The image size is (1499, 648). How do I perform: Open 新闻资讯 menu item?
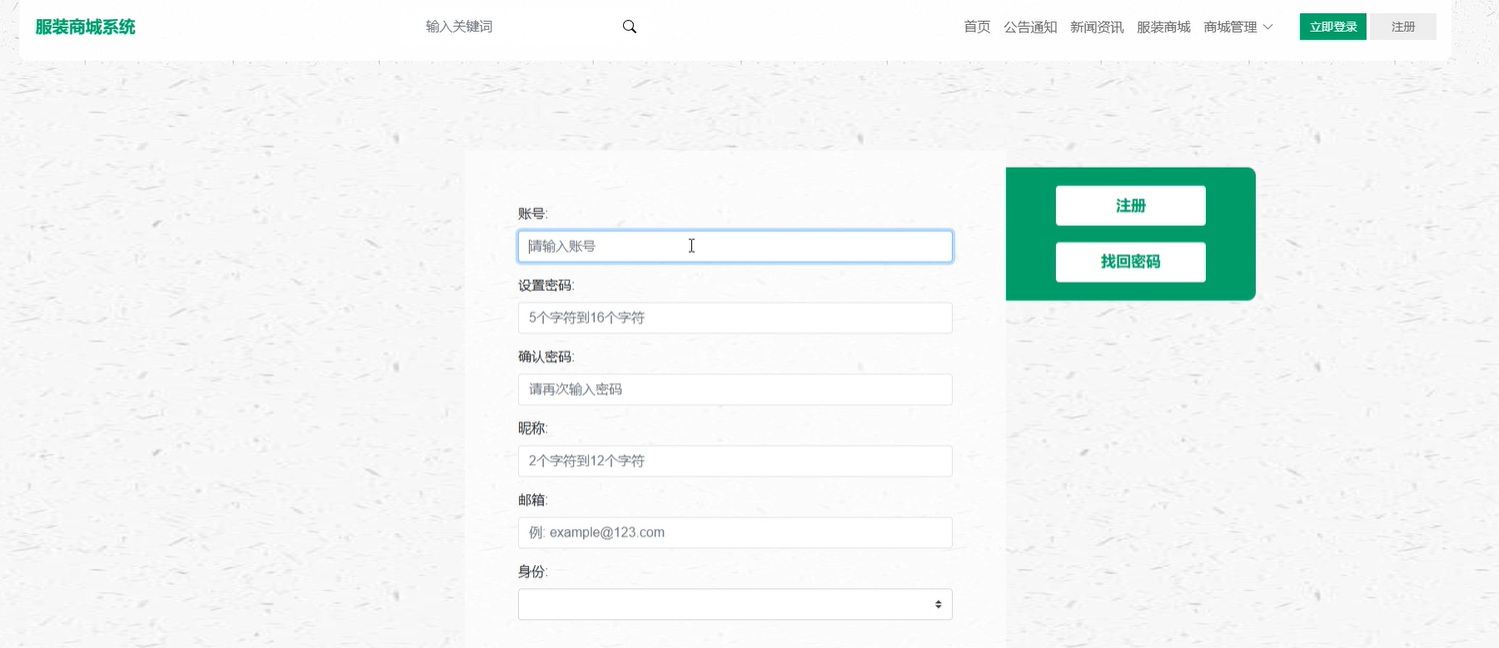tap(1097, 27)
